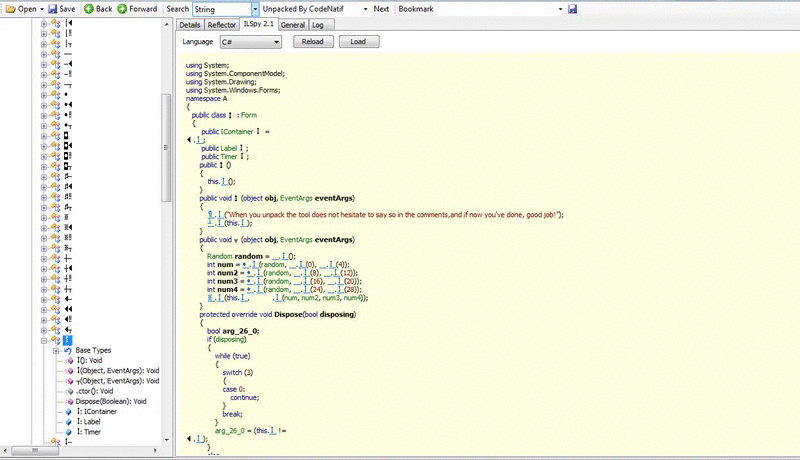Expand the class node named single bullet
The image size is (800, 460).
pos(44,95)
